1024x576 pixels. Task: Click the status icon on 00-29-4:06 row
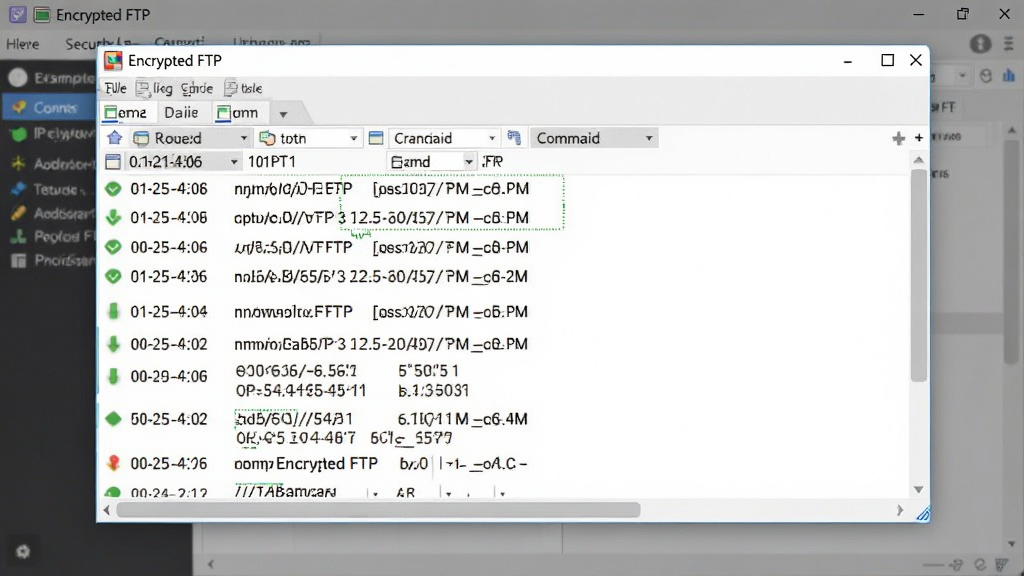tap(113, 376)
